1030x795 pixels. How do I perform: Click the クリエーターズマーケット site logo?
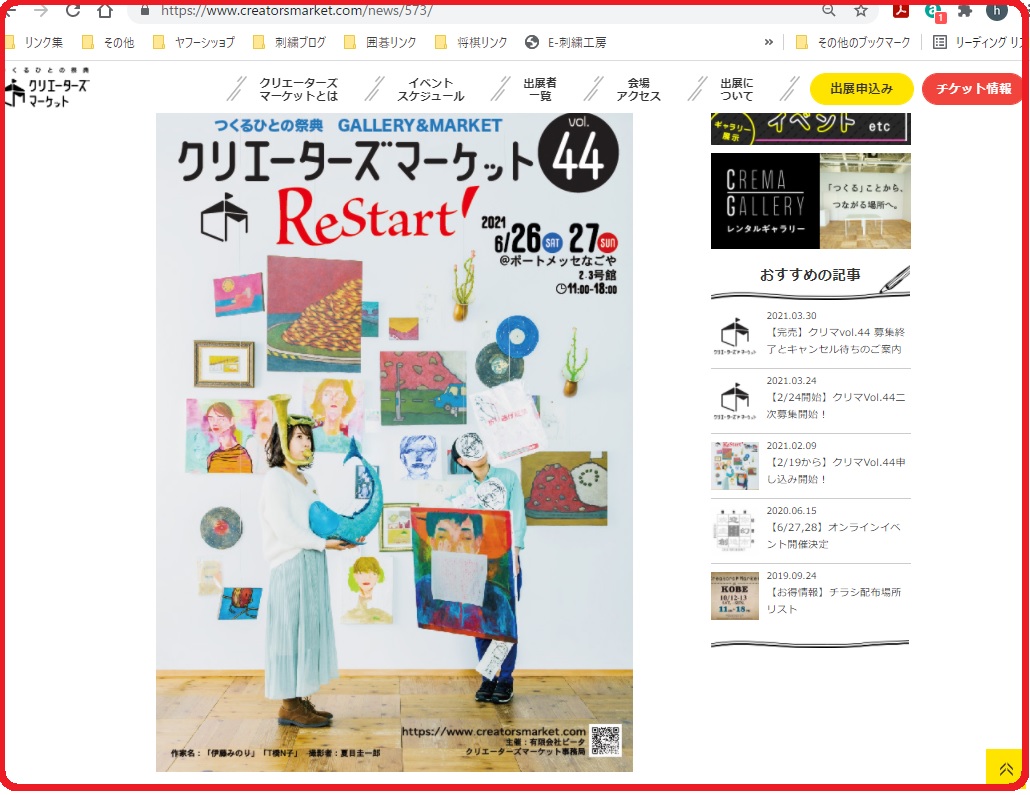[x=47, y=87]
